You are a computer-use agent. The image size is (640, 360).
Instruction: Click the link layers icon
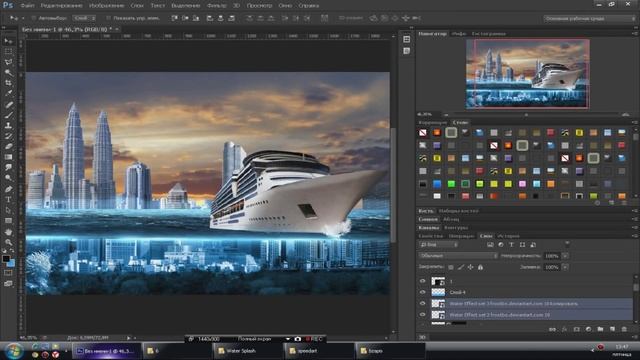coord(552,329)
